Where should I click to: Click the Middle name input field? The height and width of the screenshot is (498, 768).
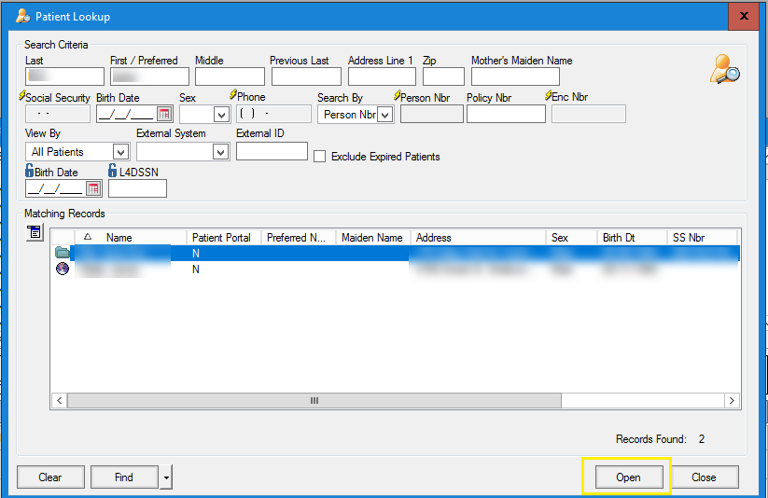pos(230,76)
